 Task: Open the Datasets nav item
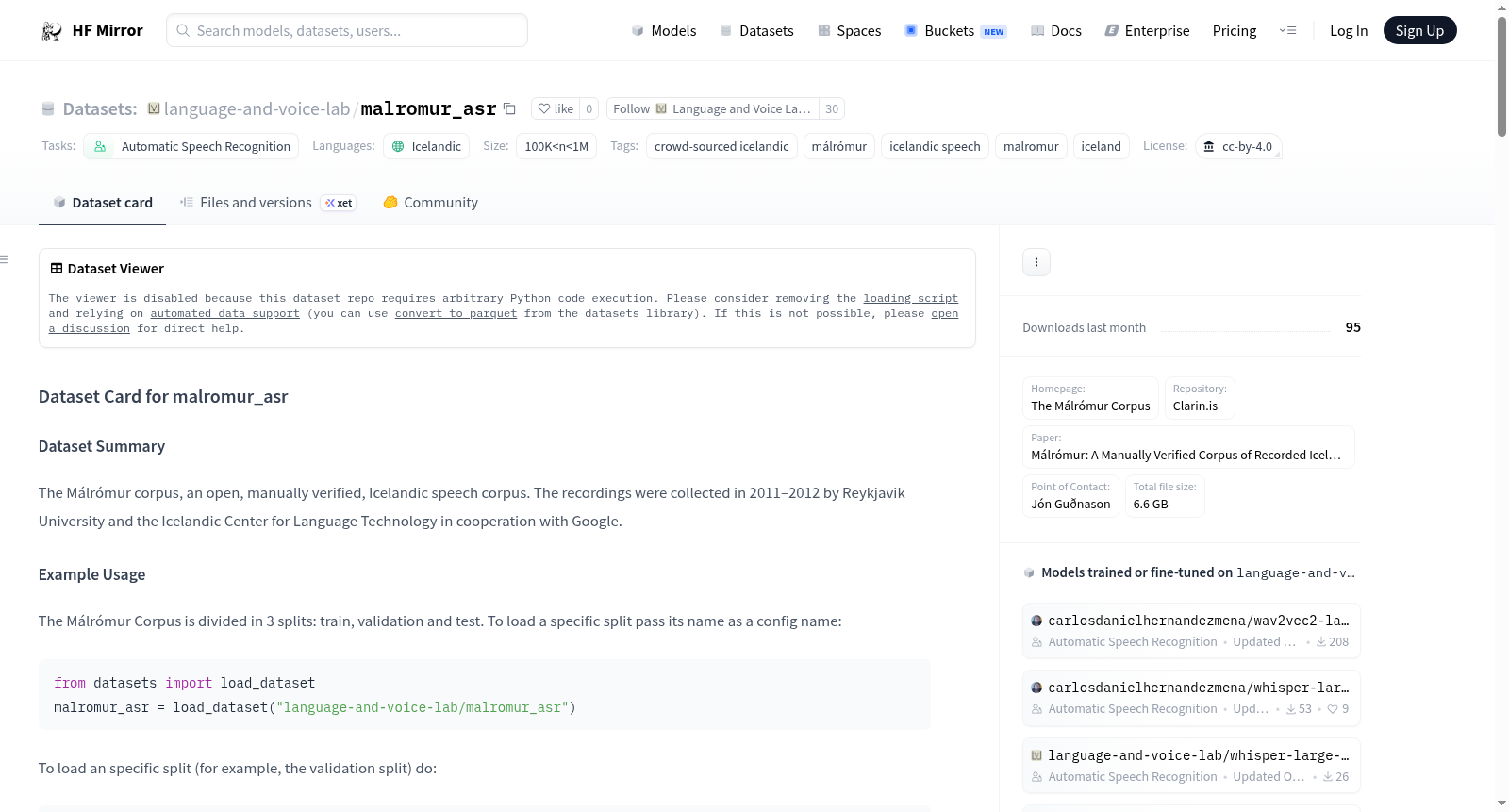[x=756, y=30]
